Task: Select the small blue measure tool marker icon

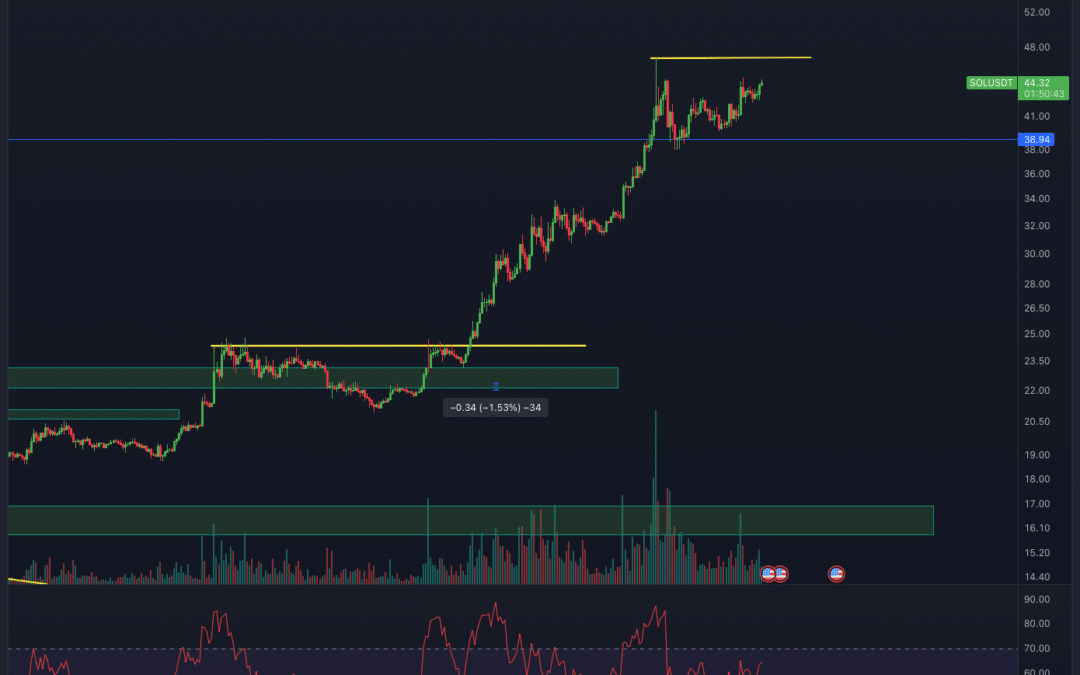Action: tap(496, 387)
